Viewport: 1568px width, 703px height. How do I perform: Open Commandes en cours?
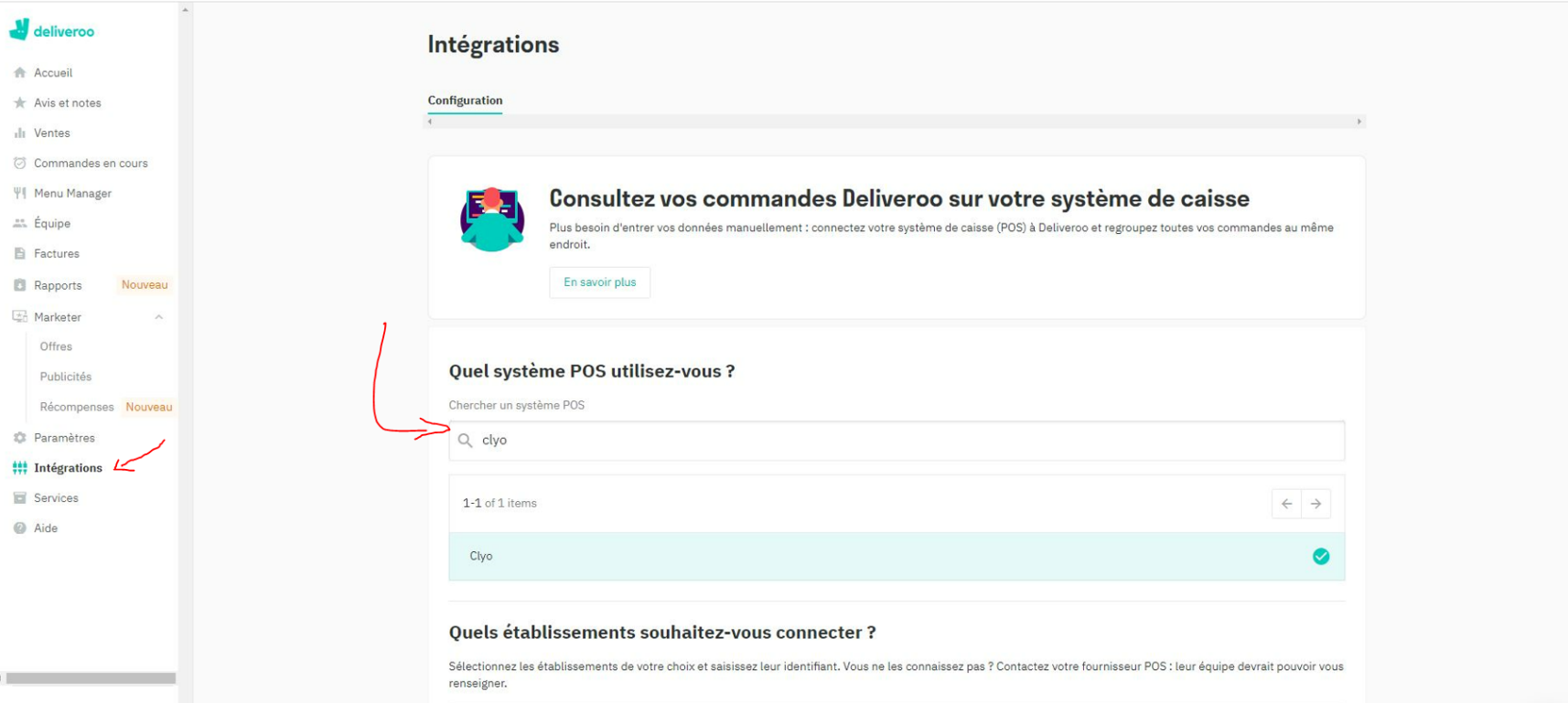click(x=91, y=163)
